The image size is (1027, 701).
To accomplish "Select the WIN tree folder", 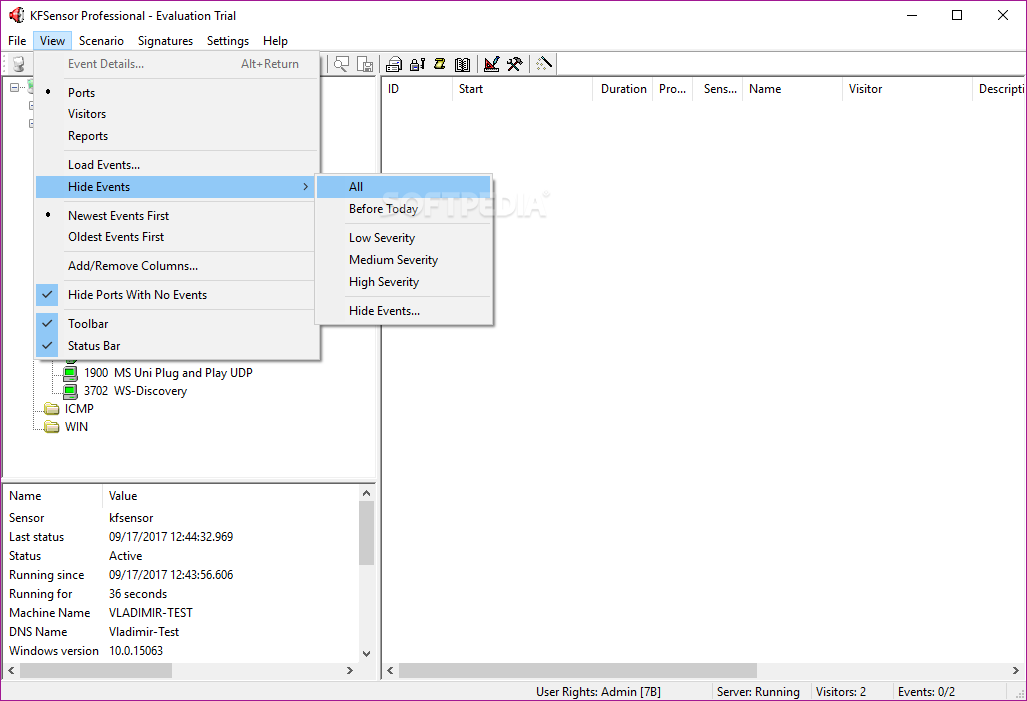I will (76, 427).
